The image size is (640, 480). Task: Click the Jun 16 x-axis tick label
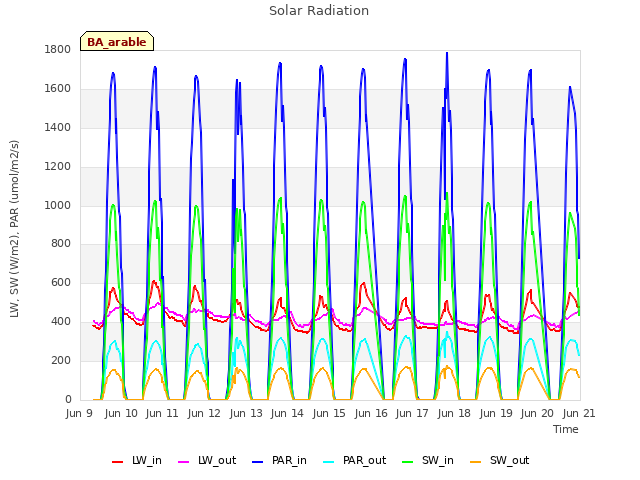371,413
